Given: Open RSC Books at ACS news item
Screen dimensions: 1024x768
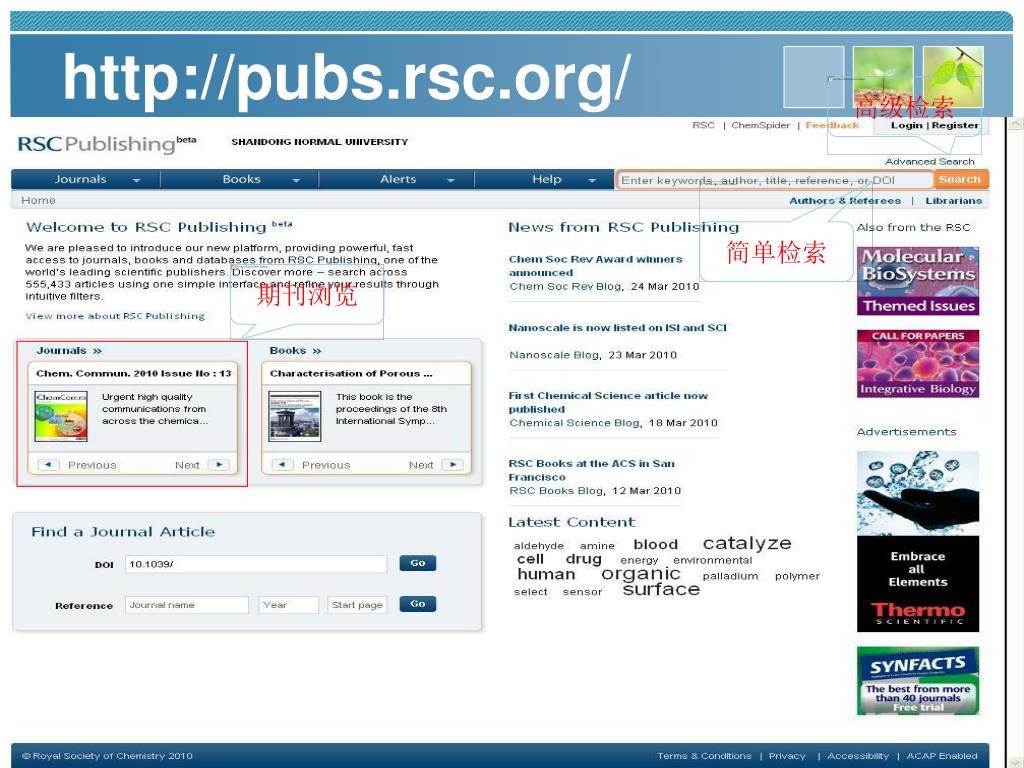Looking at the screenshot, I should coord(592,470).
